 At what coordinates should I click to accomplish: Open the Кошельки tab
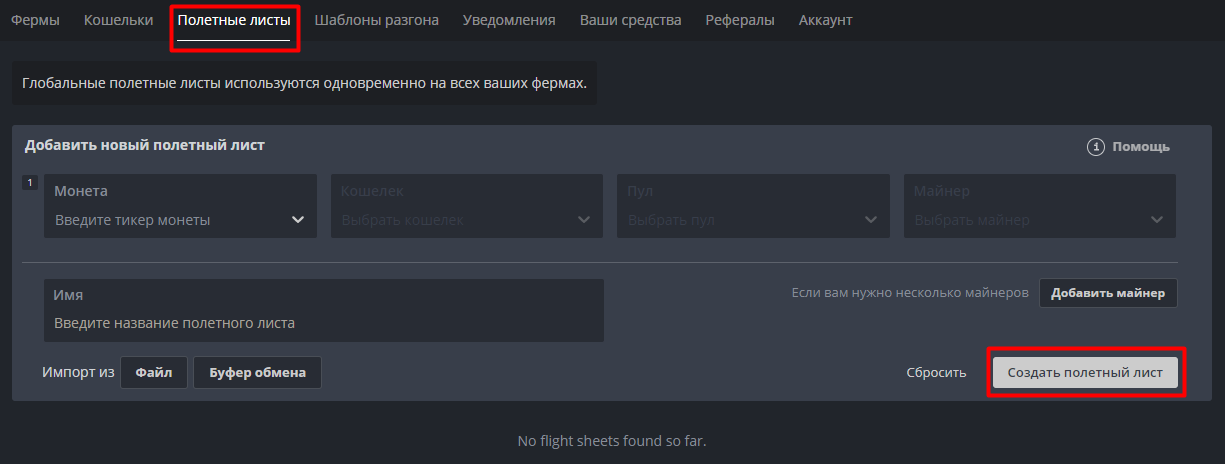[x=118, y=20]
